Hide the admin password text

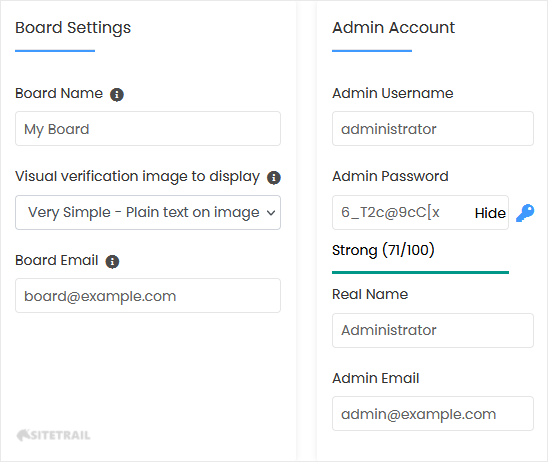click(490, 213)
